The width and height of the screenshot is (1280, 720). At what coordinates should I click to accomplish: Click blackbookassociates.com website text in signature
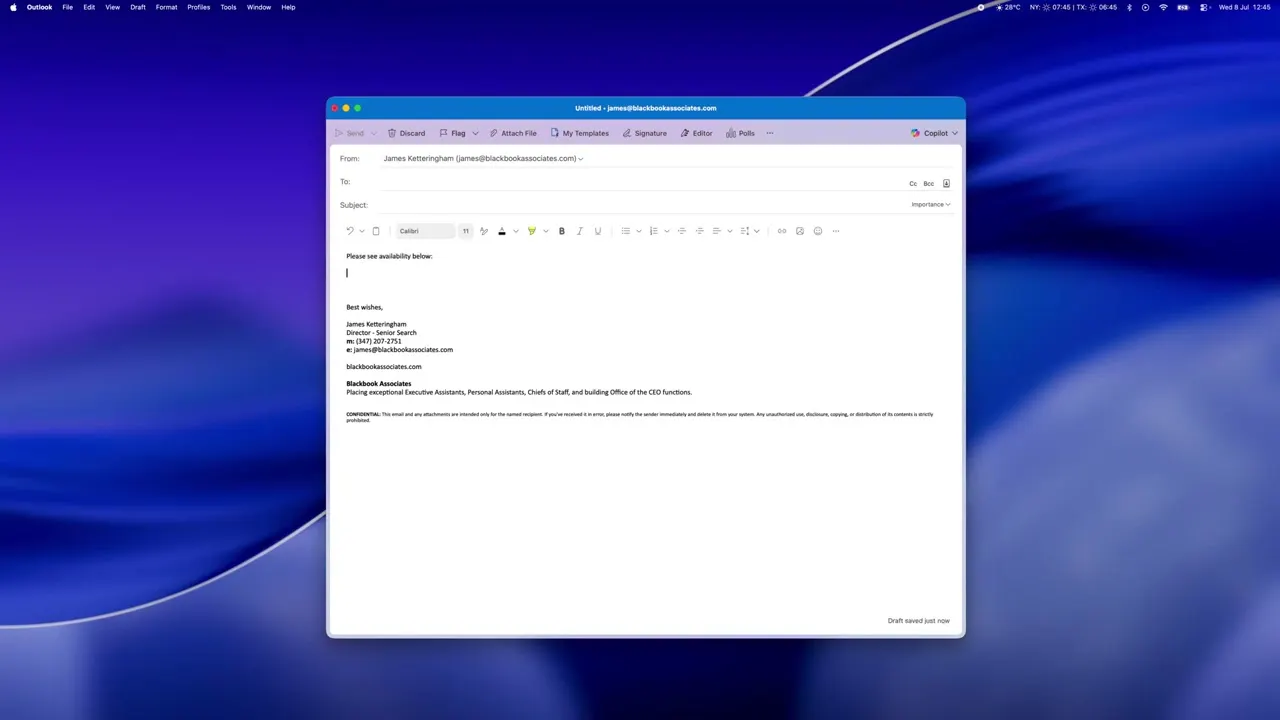[384, 367]
